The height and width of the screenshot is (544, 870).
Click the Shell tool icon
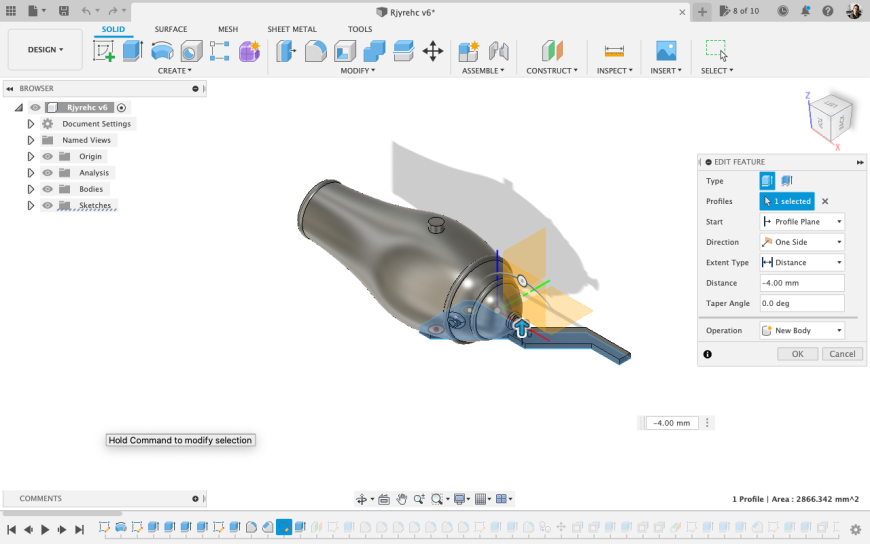[345, 51]
